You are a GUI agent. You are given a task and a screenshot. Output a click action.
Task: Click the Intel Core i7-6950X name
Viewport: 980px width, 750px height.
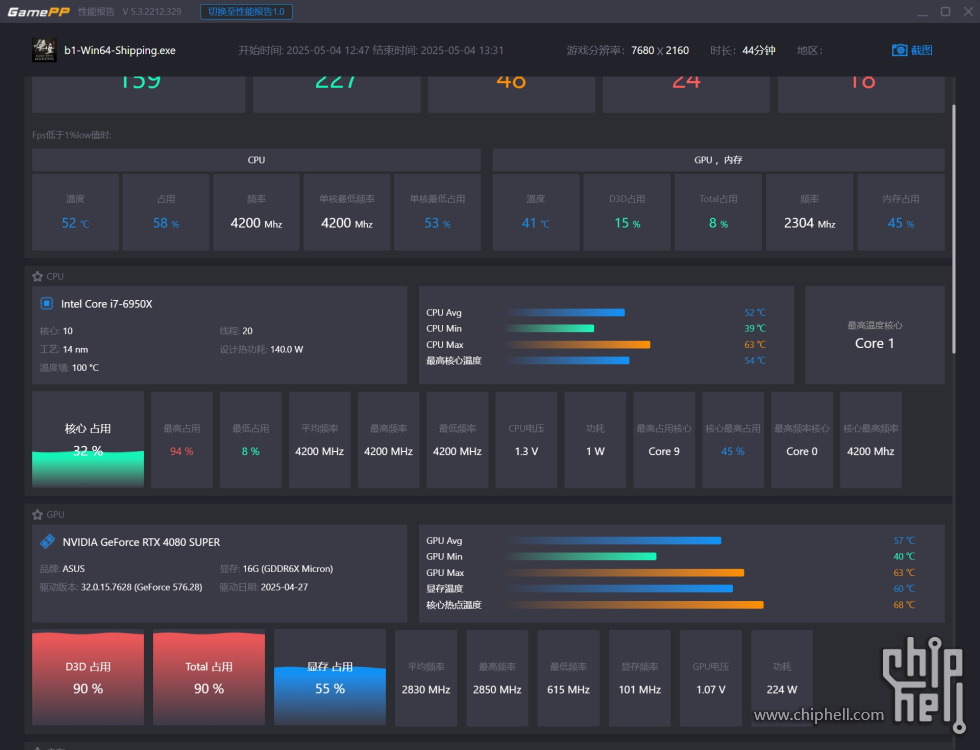click(107, 304)
